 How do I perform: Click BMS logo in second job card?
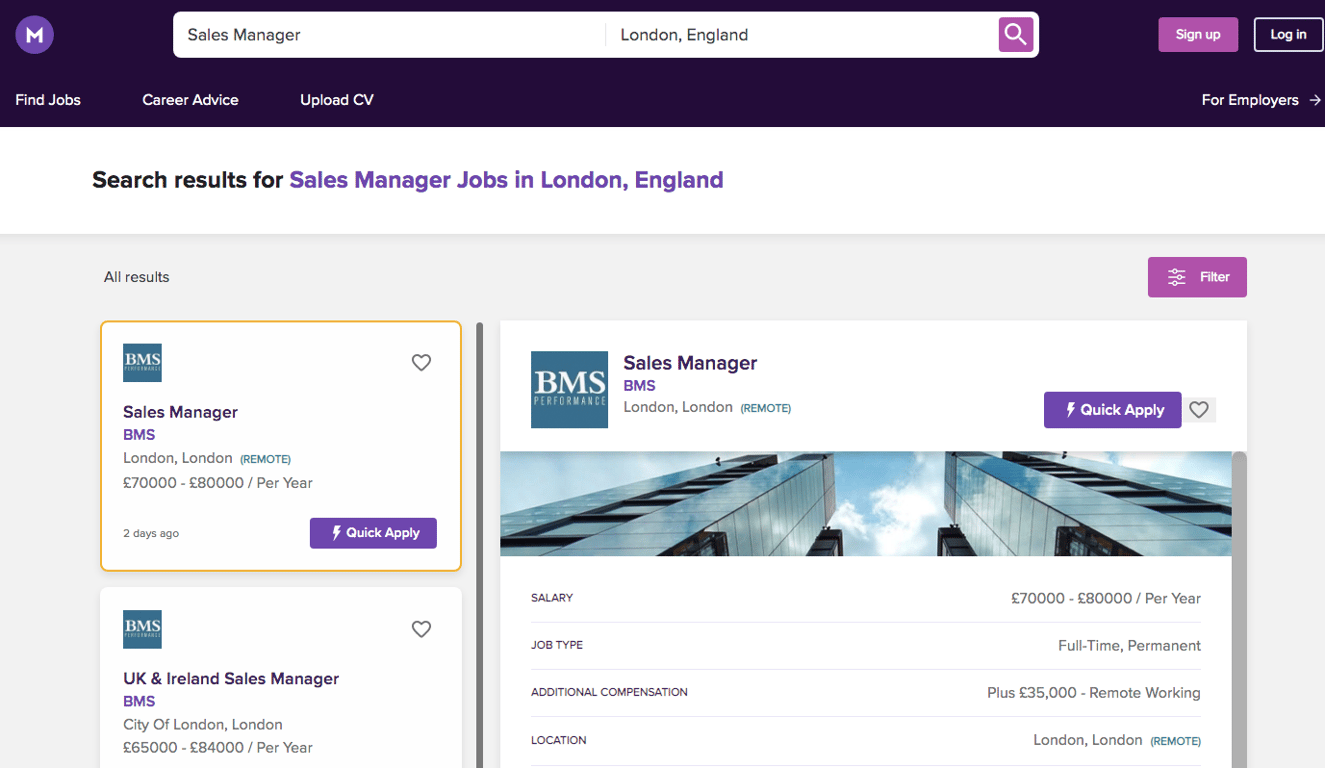point(142,629)
